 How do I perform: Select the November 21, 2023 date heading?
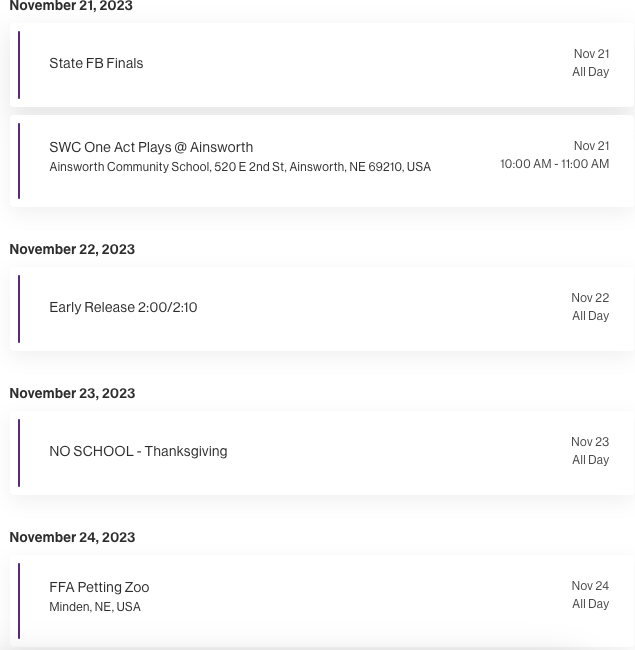pyautogui.click(x=71, y=6)
